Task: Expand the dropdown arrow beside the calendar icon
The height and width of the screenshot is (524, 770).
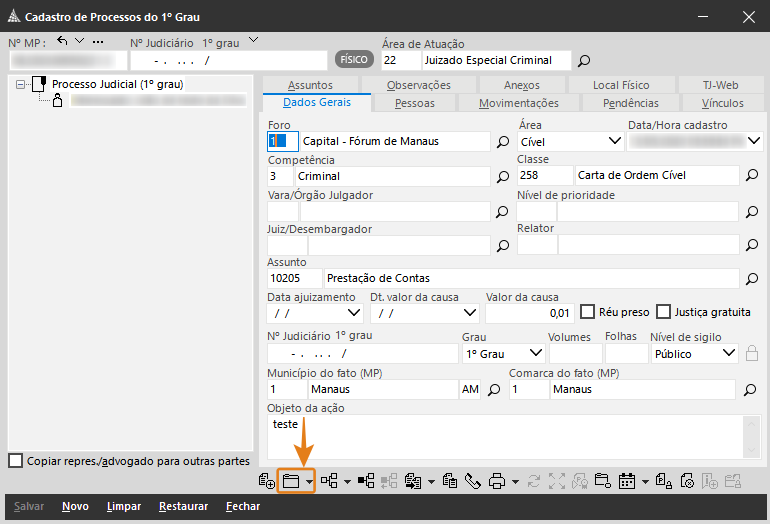Action: coord(645,482)
